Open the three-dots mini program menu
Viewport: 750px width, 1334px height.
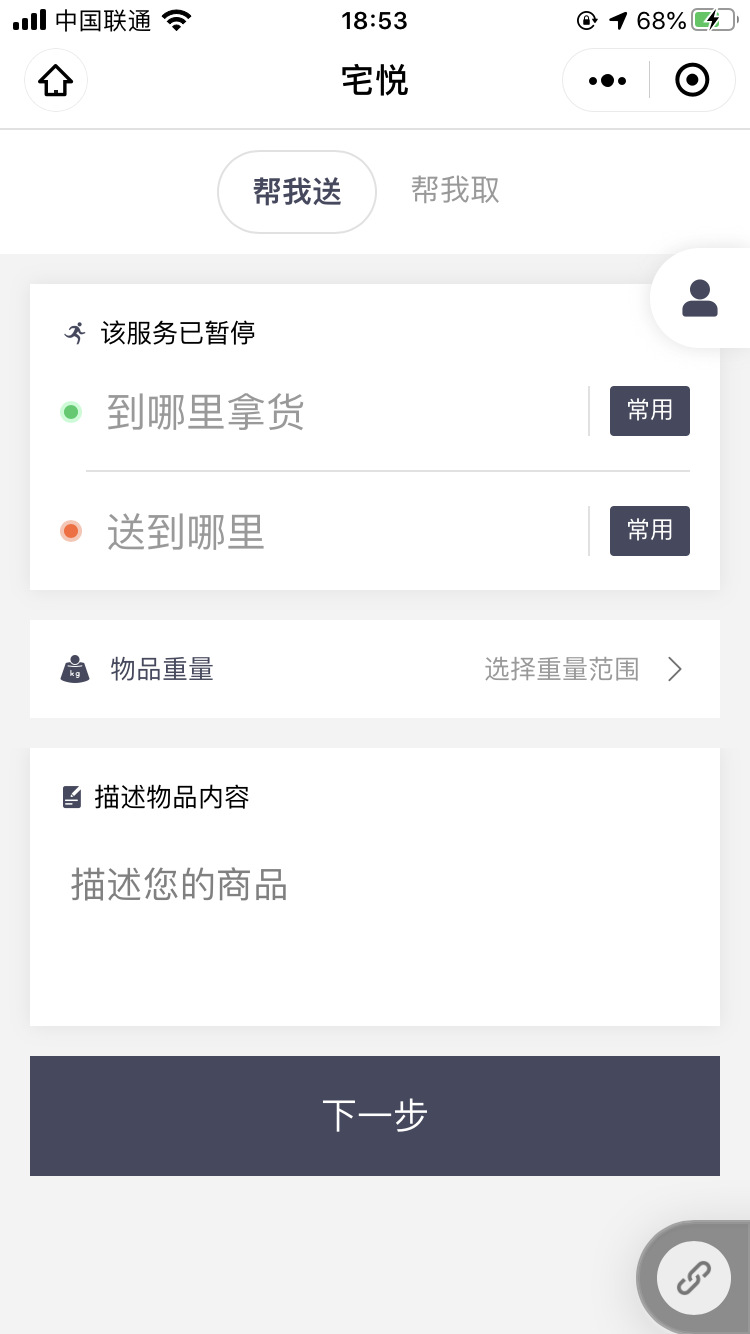607,80
